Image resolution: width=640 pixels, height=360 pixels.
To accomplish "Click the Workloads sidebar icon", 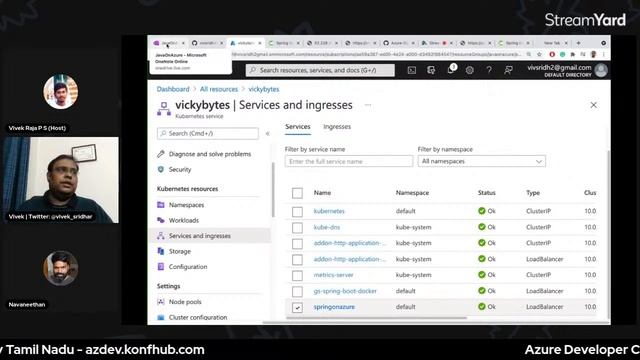I will tap(161, 220).
